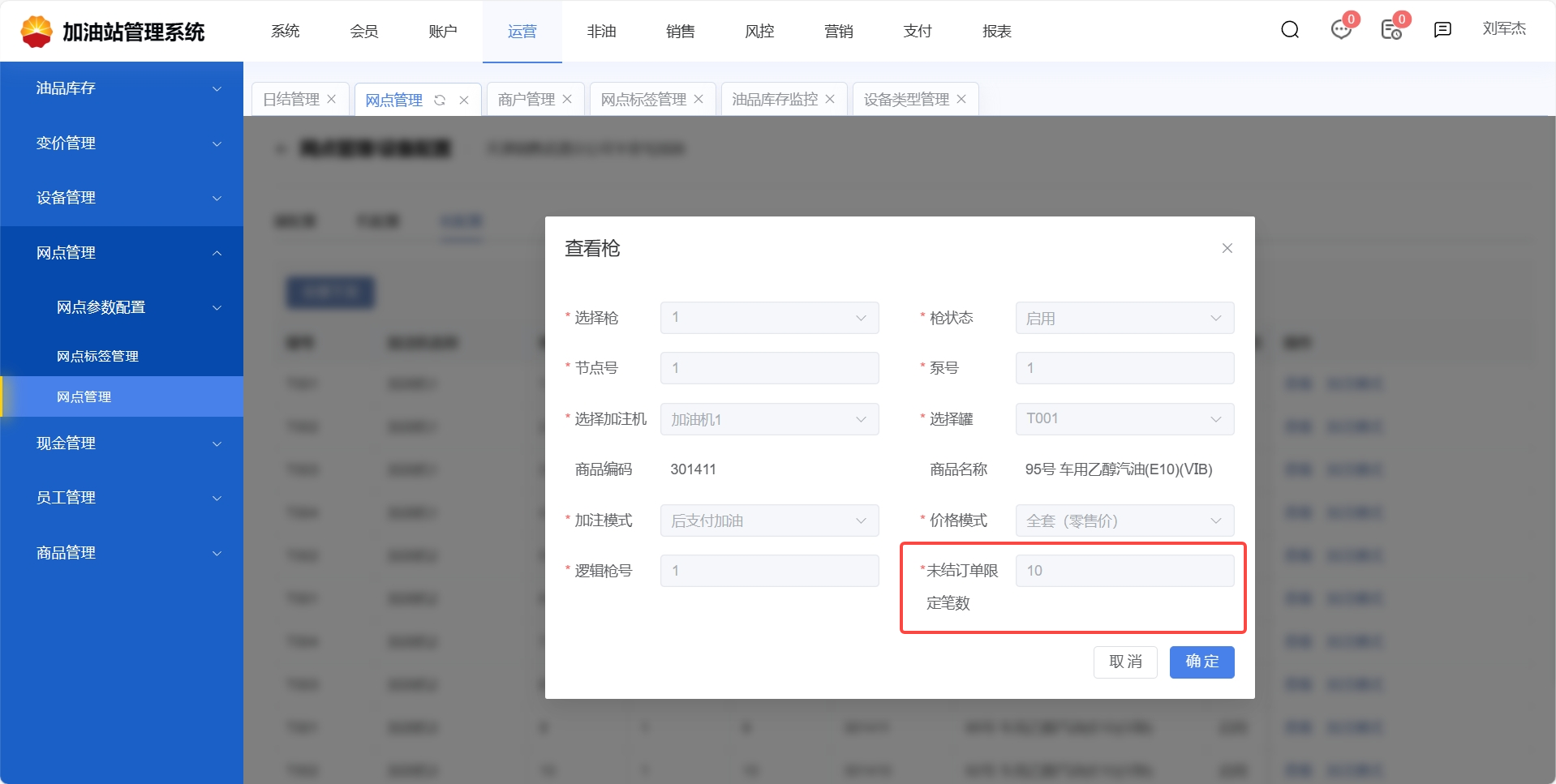
Task: Close the 设备类型管理 tab
Action: click(x=961, y=99)
